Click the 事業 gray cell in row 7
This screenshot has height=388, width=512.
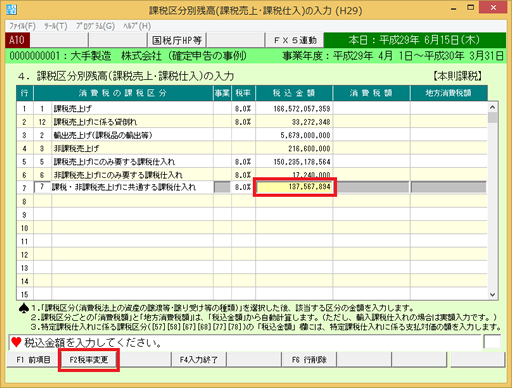tap(222, 187)
